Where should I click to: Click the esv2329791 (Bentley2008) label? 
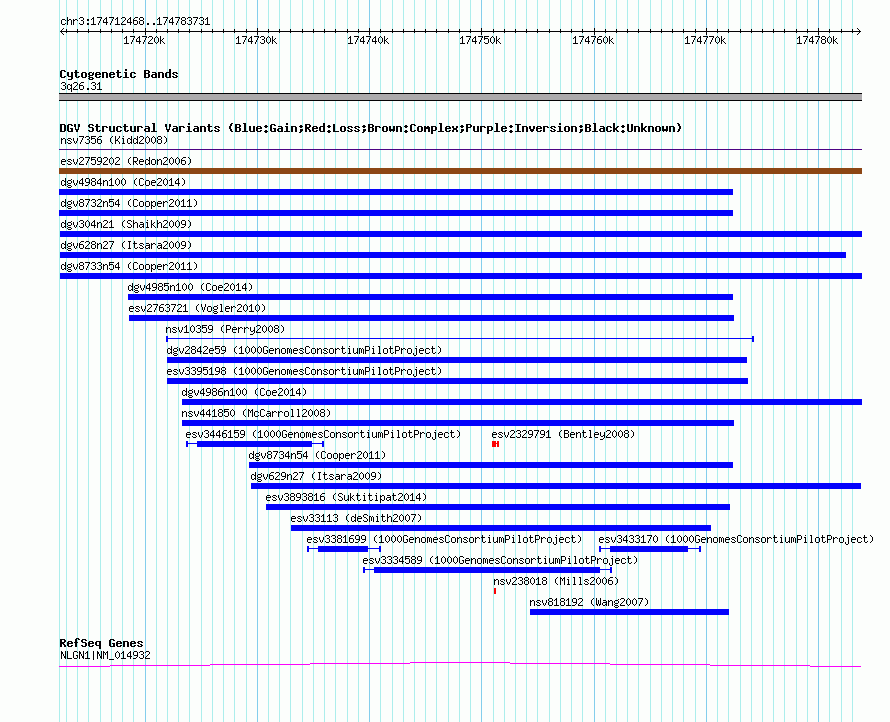click(x=563, y=434)
